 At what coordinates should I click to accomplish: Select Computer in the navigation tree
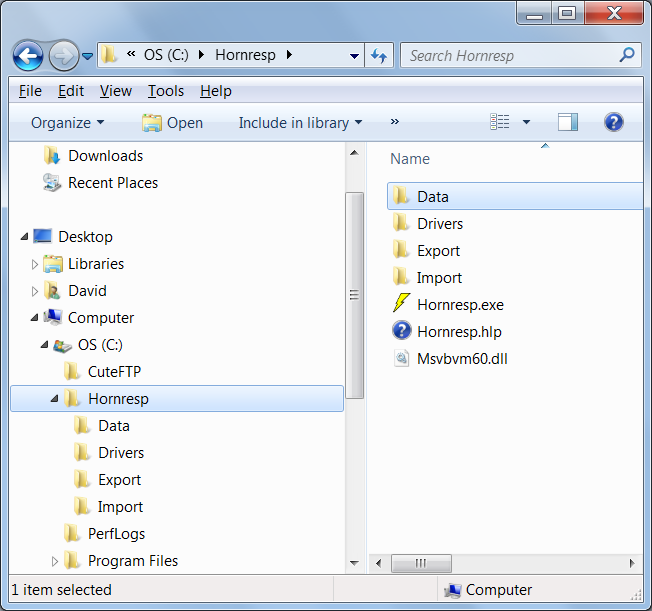tap(101, 318)
